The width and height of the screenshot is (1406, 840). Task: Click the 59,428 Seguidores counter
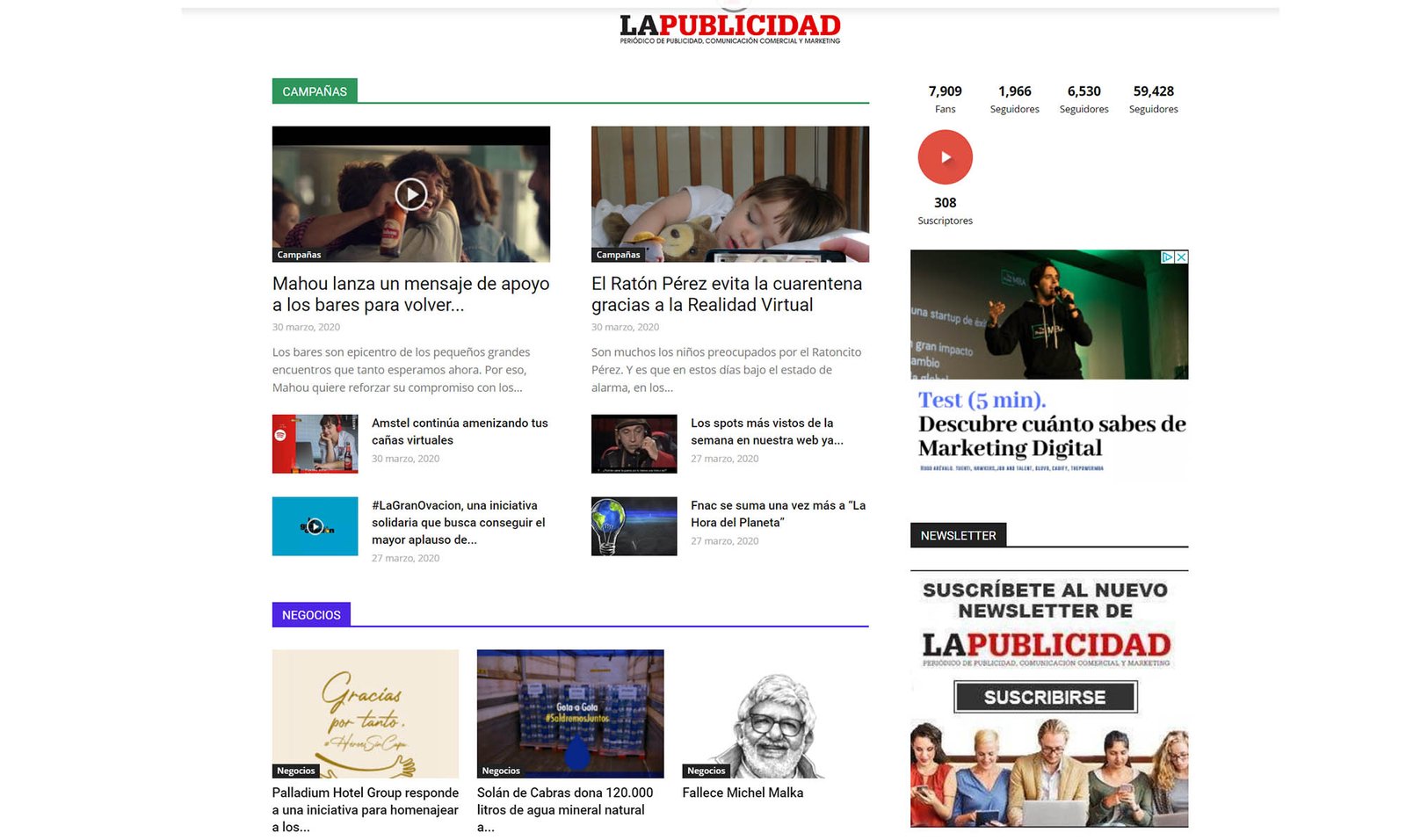1153,98
